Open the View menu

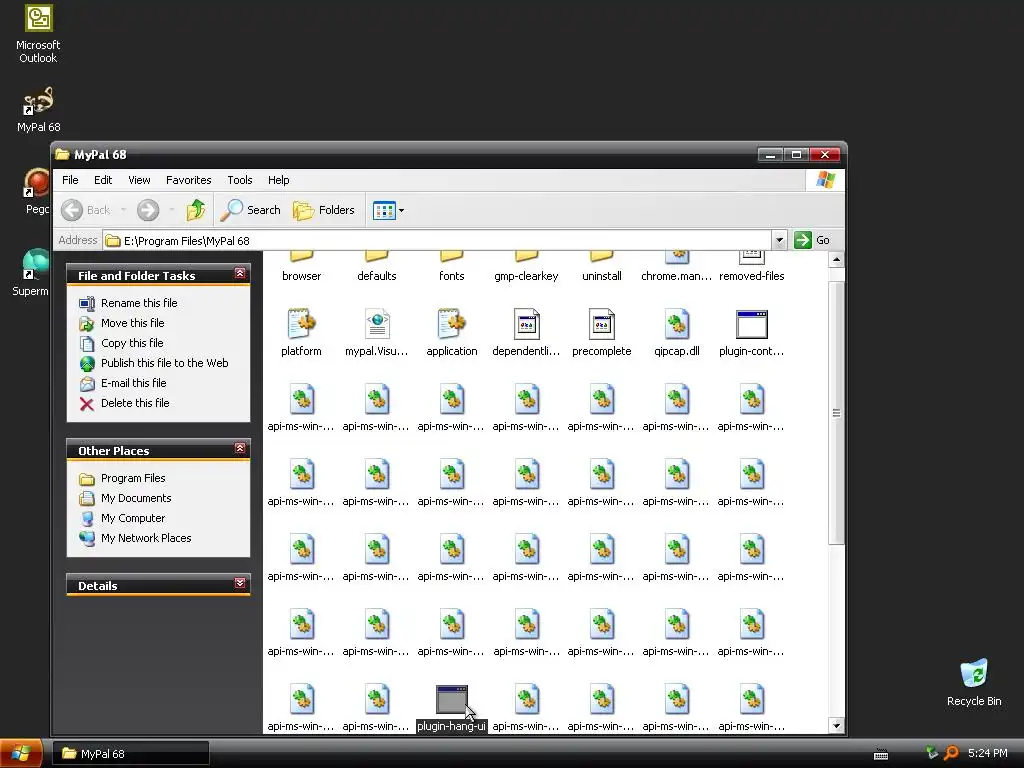tap(139, 180)
